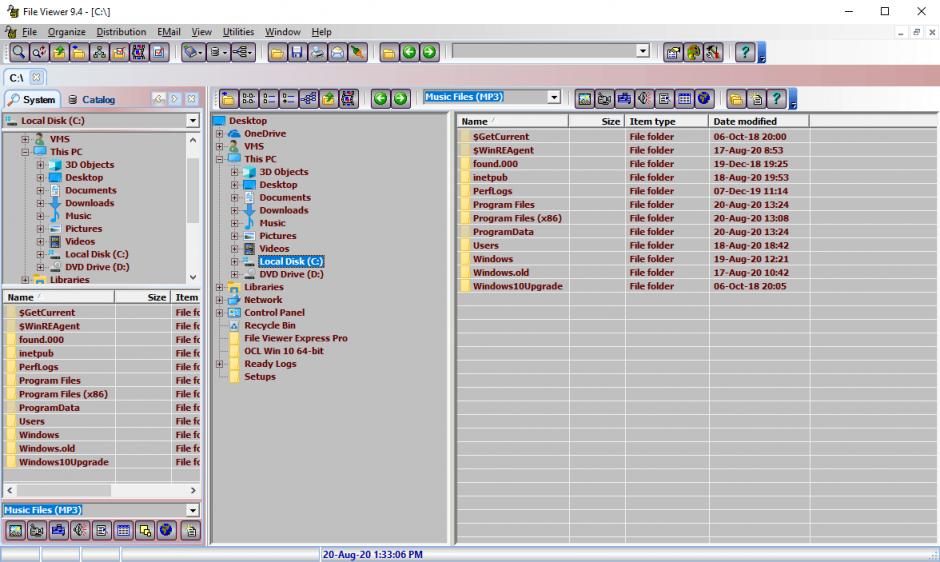Viewport: 940px width, 562px height.
Task: Expand the Libraries node in the center tree
Action: click(220, 287)
